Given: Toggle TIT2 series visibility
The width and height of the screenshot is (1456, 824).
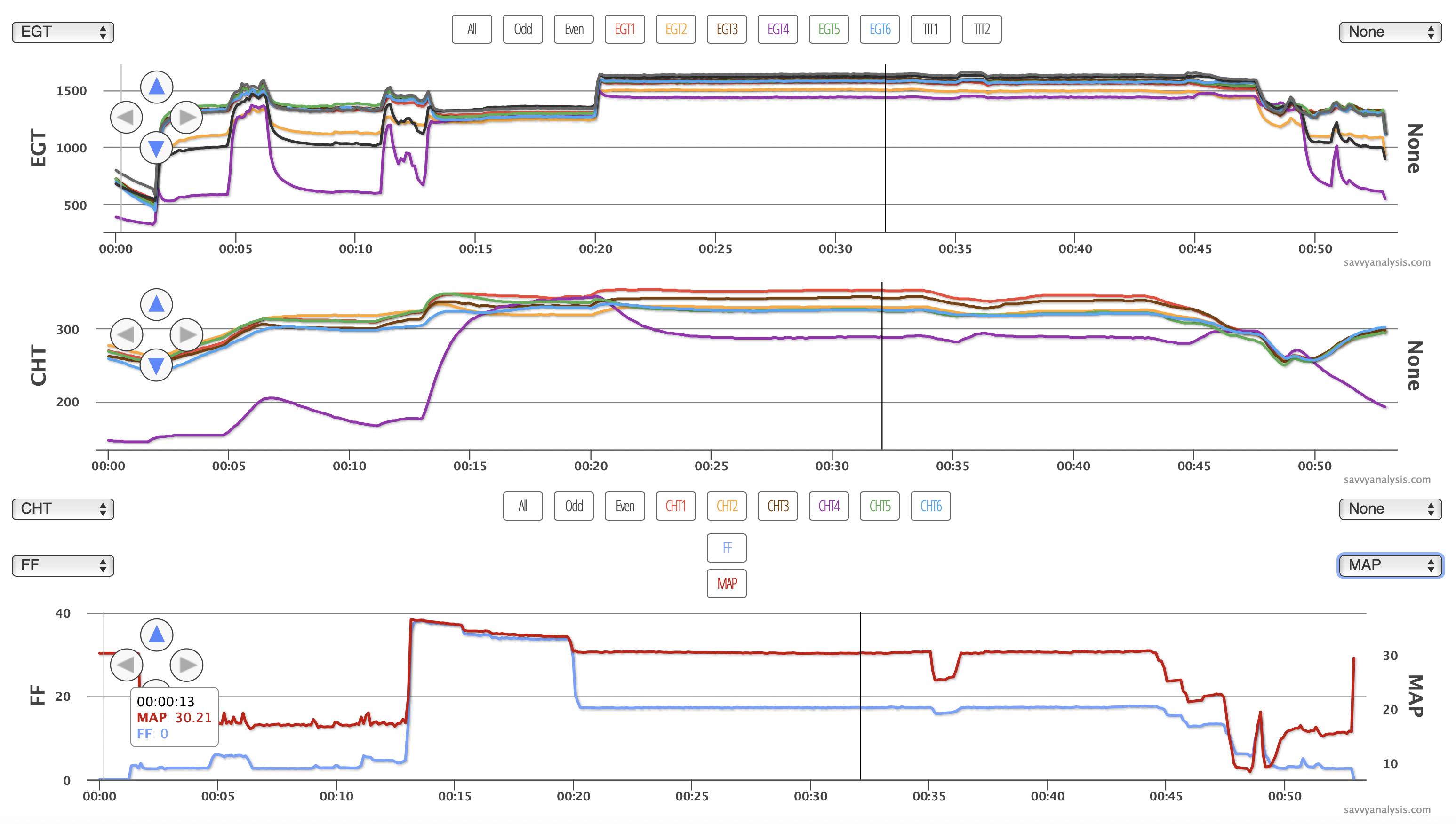Looking at the screenshot, I should (x=982, y=30).
